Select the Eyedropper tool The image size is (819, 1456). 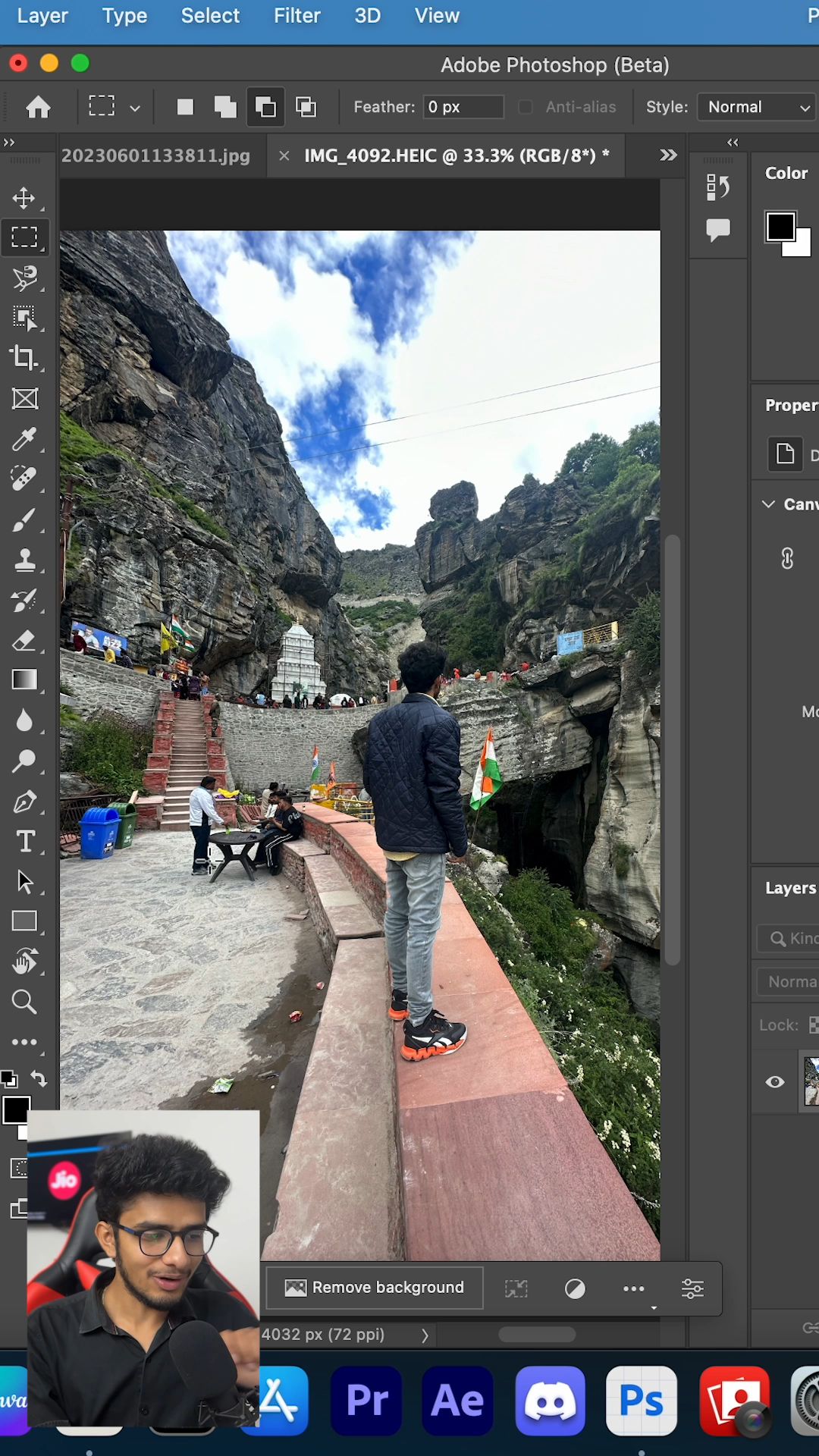pyautogui.click(x=24, y=438)
